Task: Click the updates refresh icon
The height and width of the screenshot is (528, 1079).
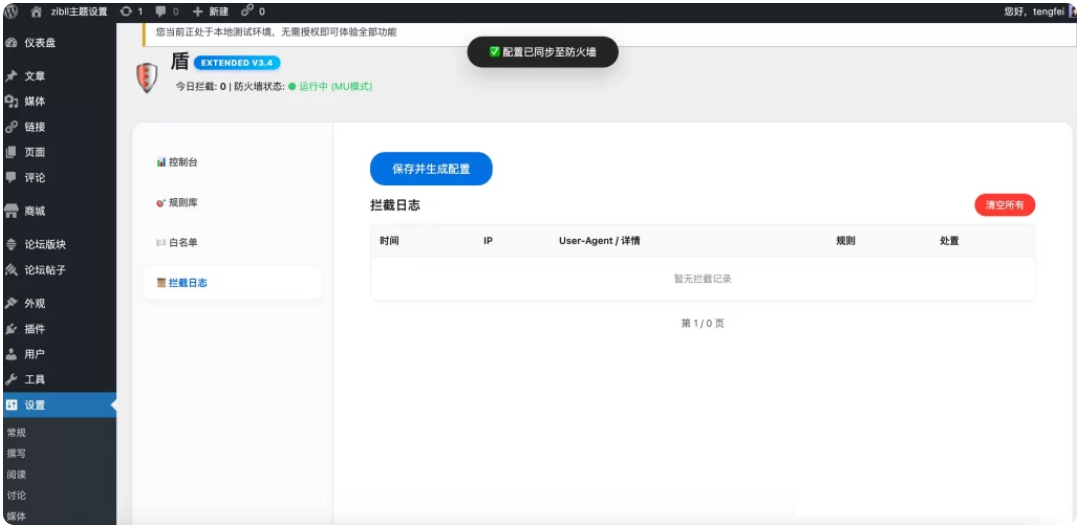Action: point(126,11)
